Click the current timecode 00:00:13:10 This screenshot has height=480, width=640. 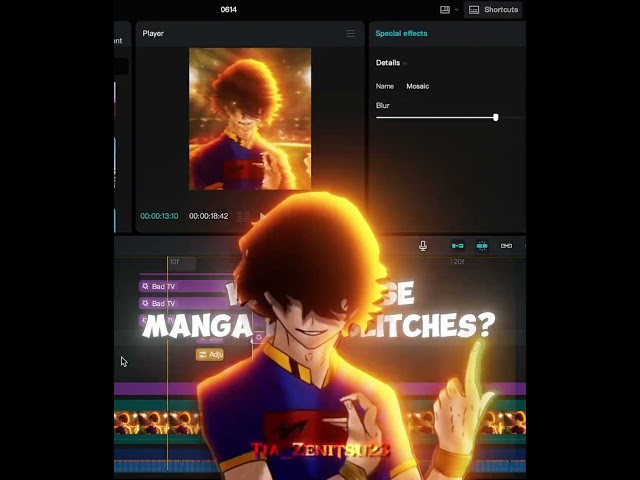[159, 216]
